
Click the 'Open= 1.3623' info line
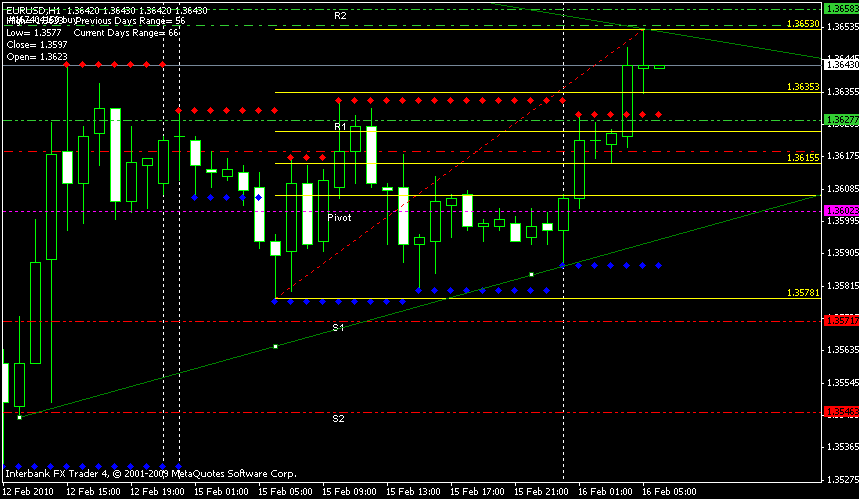click(37, 57)
